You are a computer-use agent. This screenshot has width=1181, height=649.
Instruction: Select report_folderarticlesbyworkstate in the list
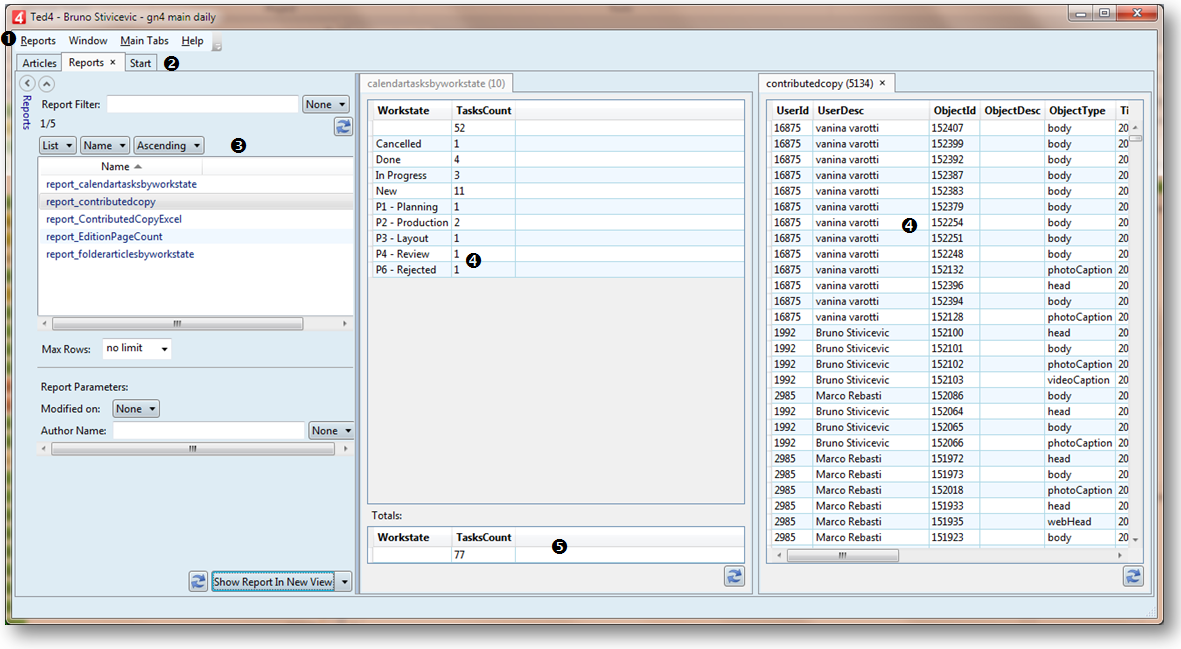tap(120, 254)
